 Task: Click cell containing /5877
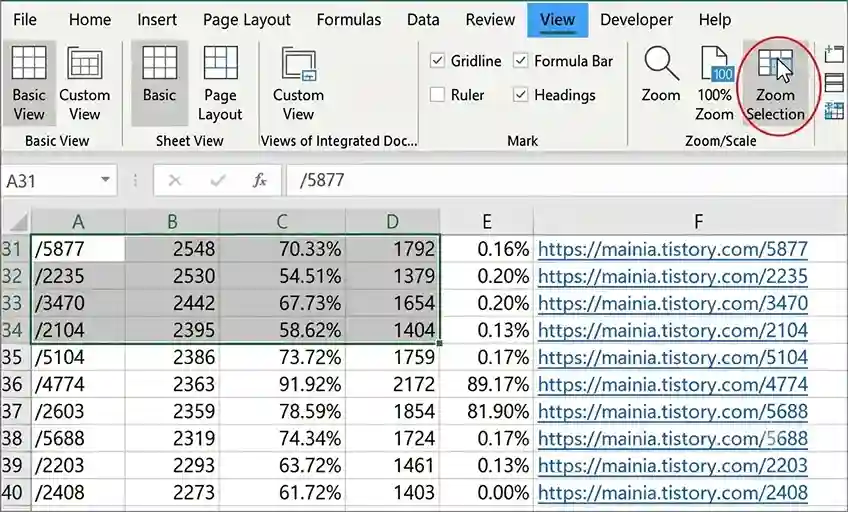click(x=78, y=249)
